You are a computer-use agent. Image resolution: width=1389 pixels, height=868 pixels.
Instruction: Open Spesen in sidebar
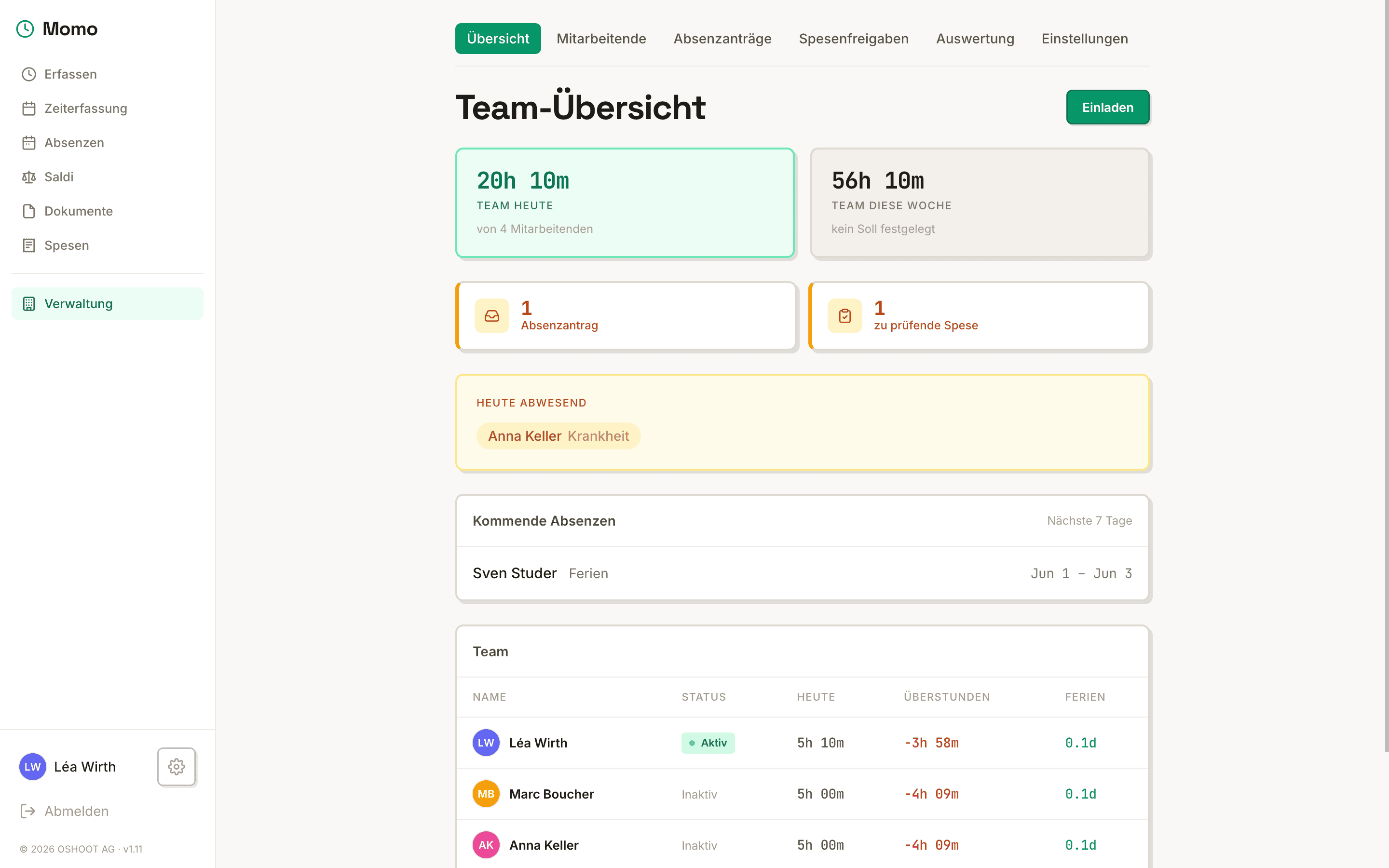108,245
